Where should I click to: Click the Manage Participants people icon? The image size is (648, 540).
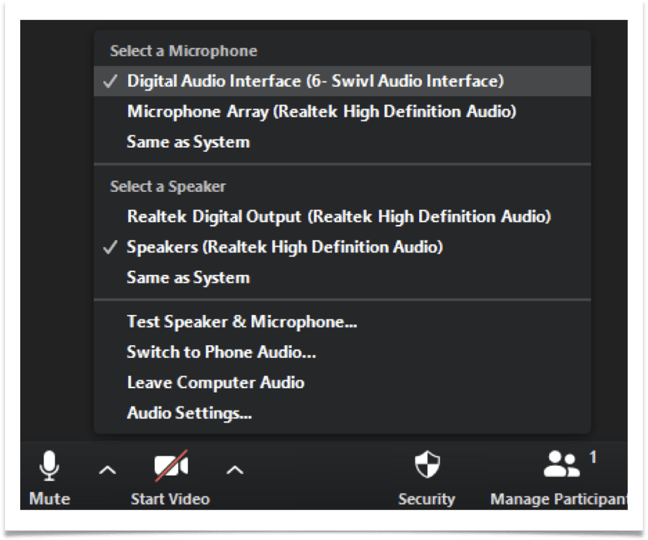coord(562,465)
